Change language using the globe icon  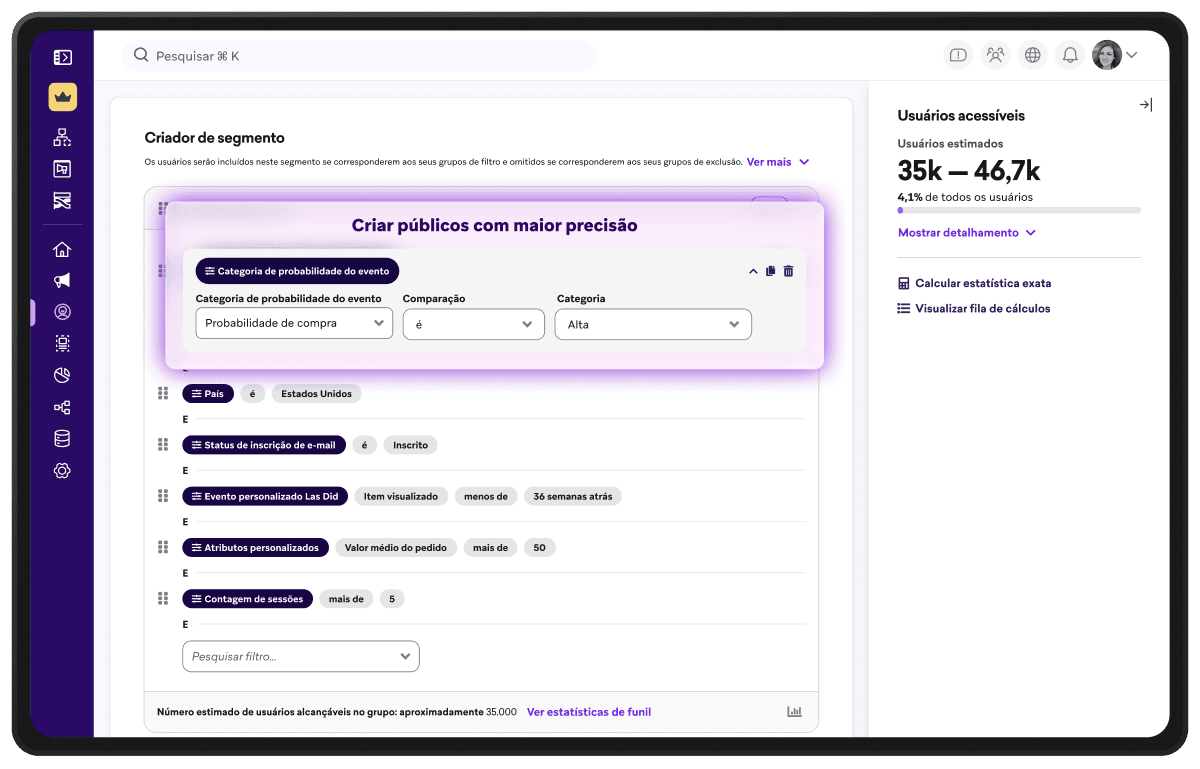click(1032, 55)
